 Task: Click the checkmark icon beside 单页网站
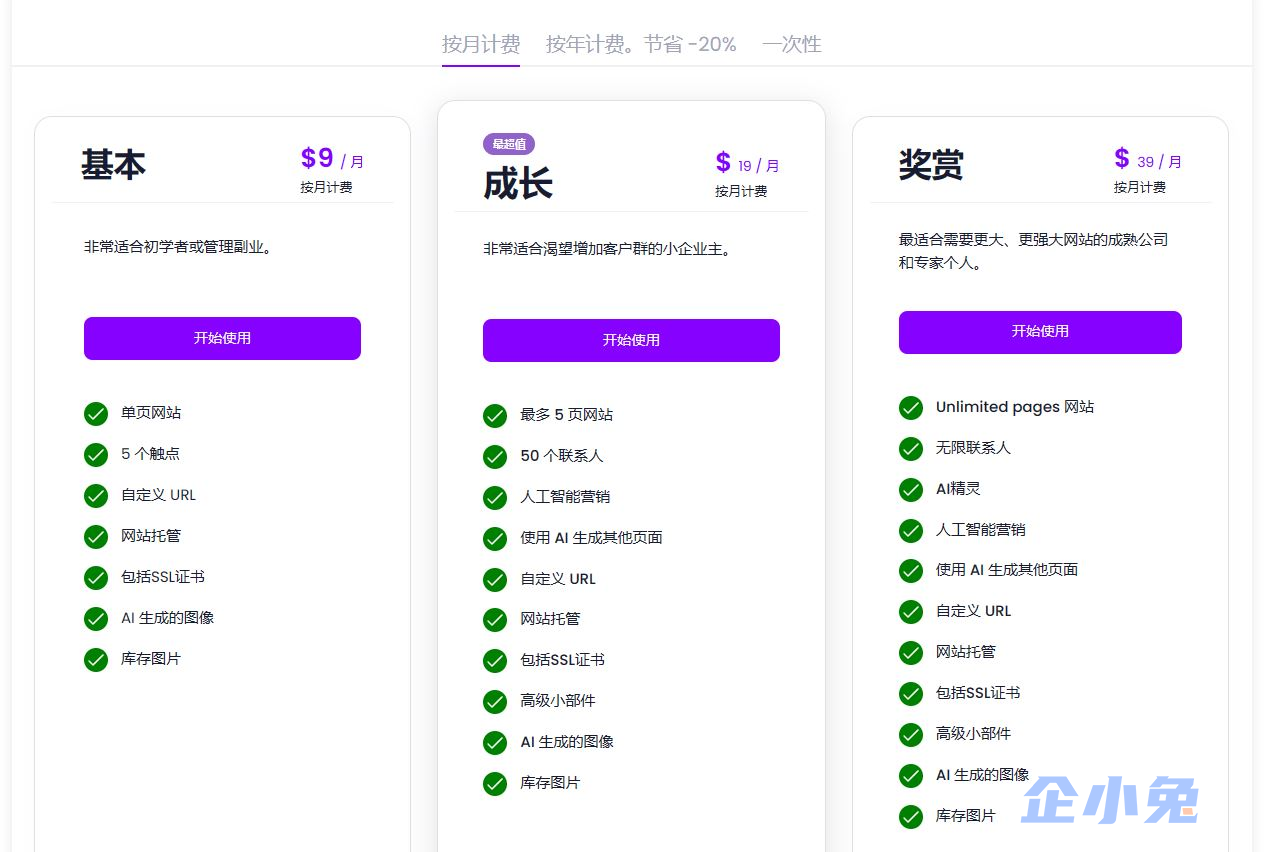click(96, 413)
